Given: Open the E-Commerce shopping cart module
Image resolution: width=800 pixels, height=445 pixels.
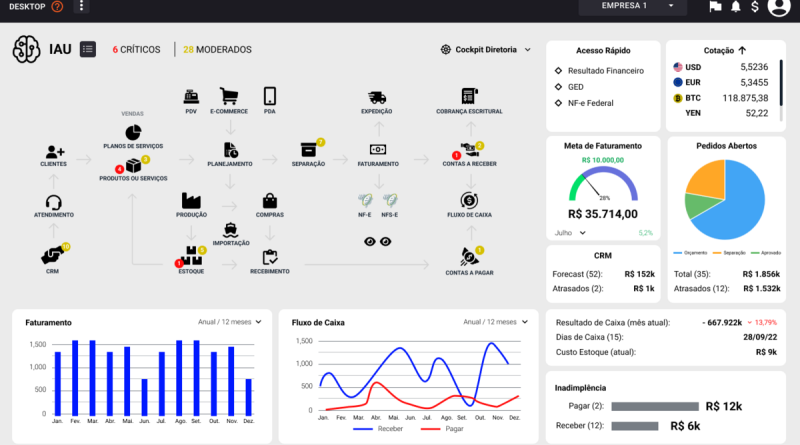Looking at the screenshot, I should coord(229,96).
